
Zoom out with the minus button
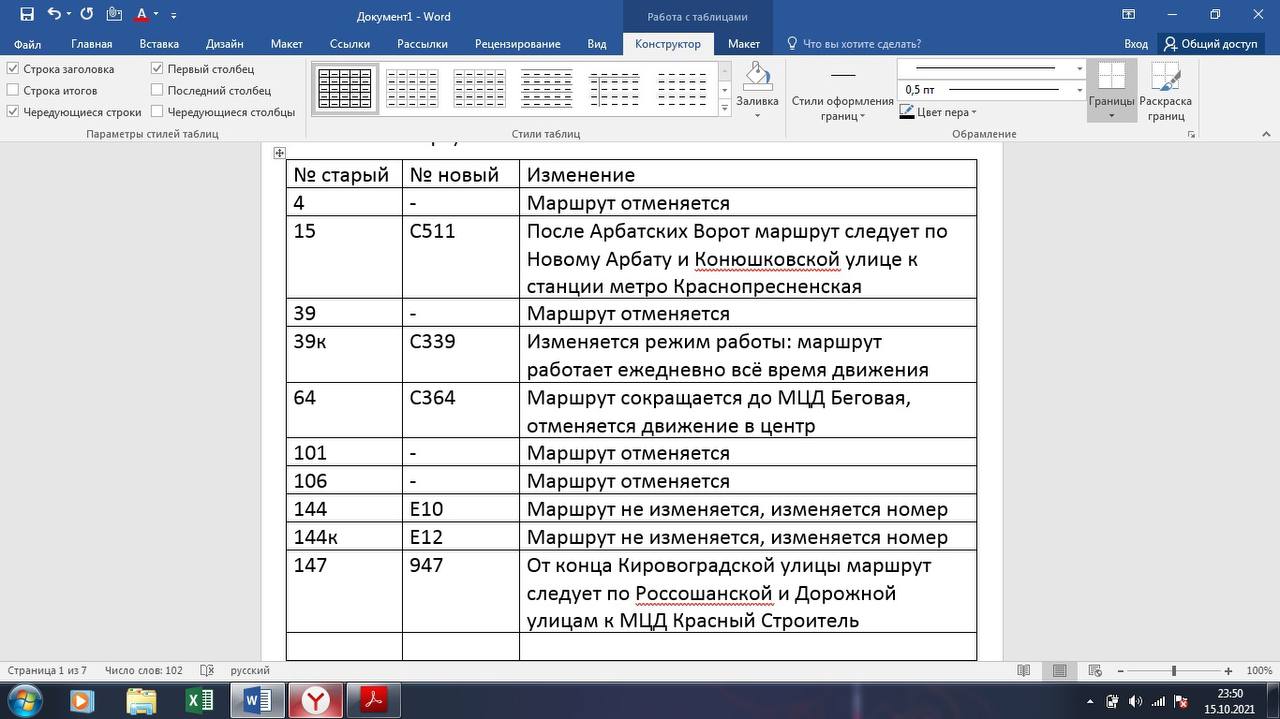click(1120, 671)
